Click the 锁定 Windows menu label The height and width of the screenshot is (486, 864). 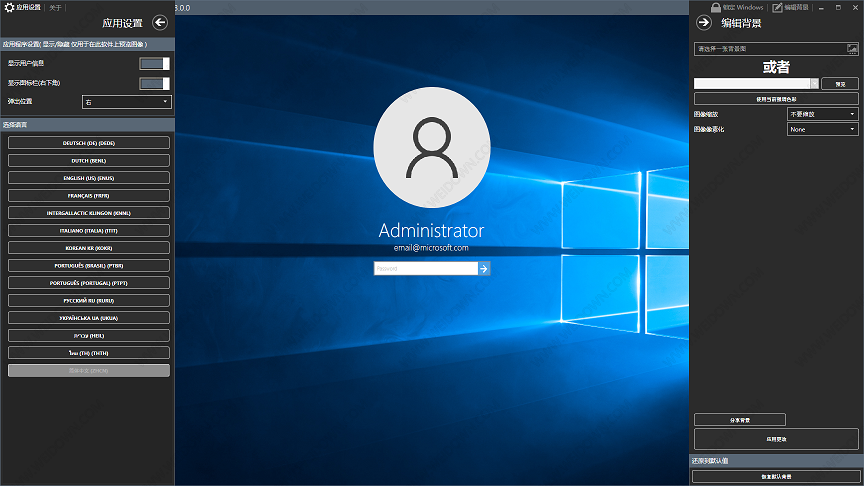743,8
